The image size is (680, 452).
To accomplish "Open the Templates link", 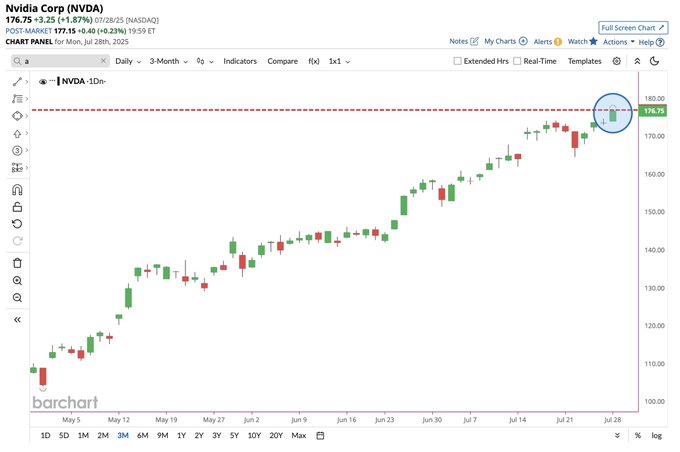I will point(585,61).
